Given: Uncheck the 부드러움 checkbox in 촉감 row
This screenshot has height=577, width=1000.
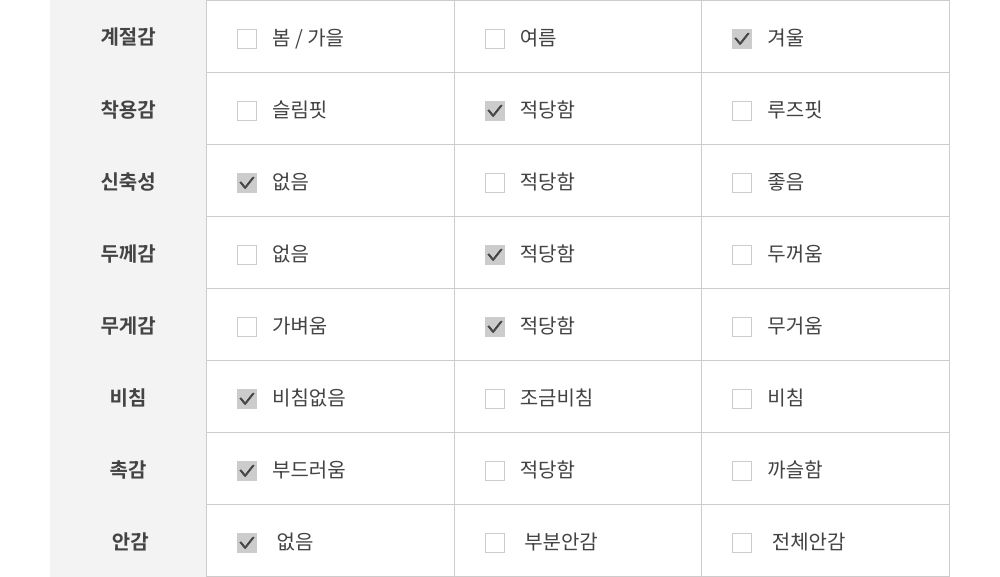Looking at the screenshot, I should pyautogui.click(x=247, y=471).
